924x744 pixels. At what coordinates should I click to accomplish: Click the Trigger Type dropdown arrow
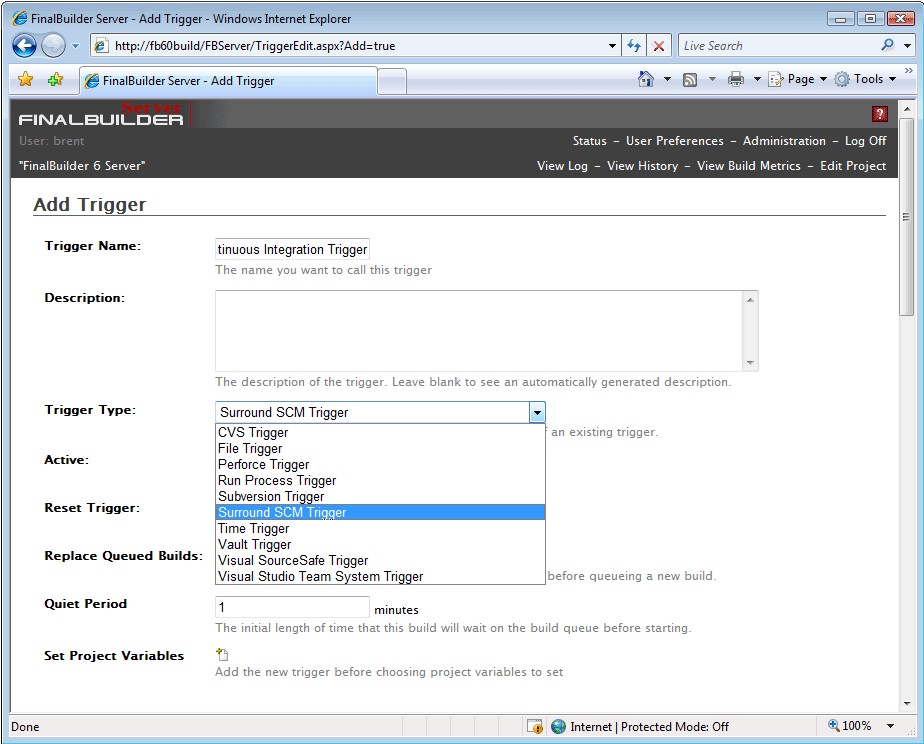(537, 412)
